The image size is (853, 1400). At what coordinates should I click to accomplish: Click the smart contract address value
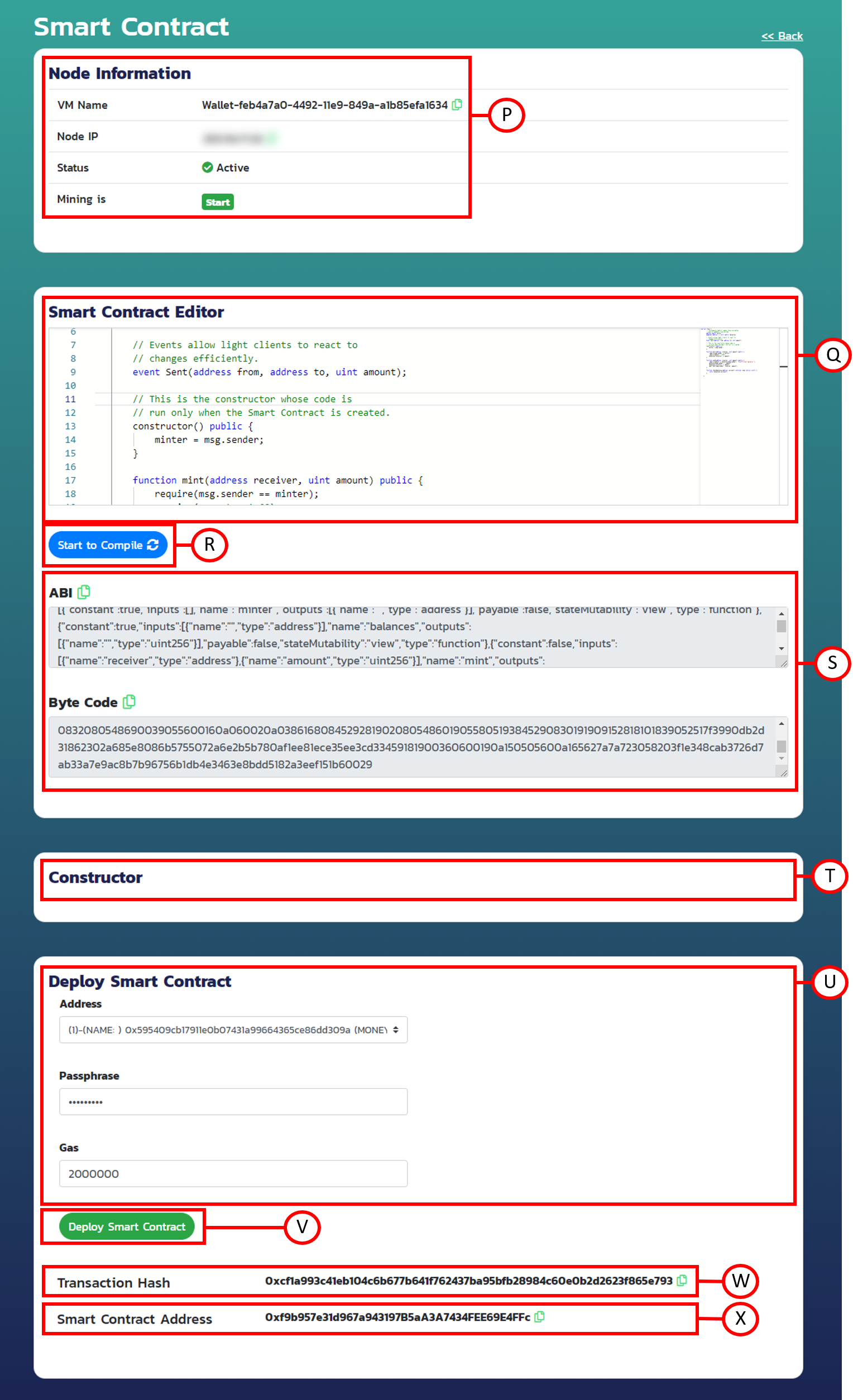pos(397,1316)
